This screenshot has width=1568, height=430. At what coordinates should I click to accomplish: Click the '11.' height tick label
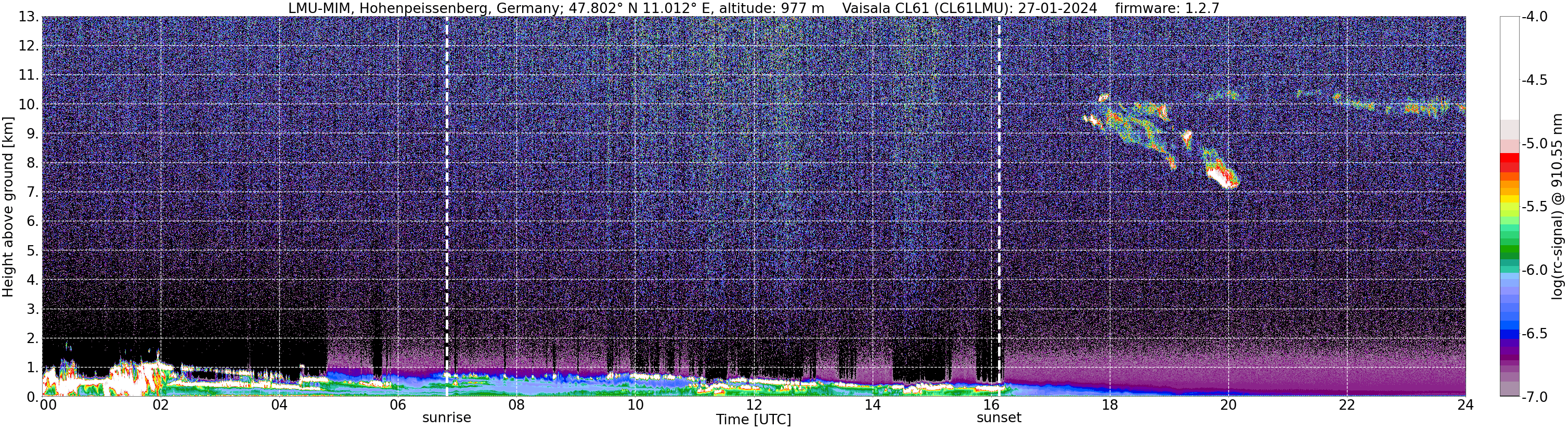click(28, 75)
